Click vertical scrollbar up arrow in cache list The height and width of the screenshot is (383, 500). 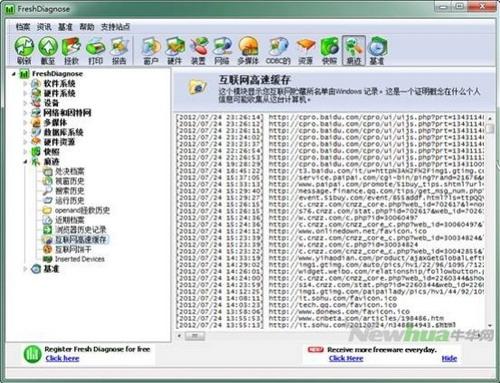(x=490, y=118)
